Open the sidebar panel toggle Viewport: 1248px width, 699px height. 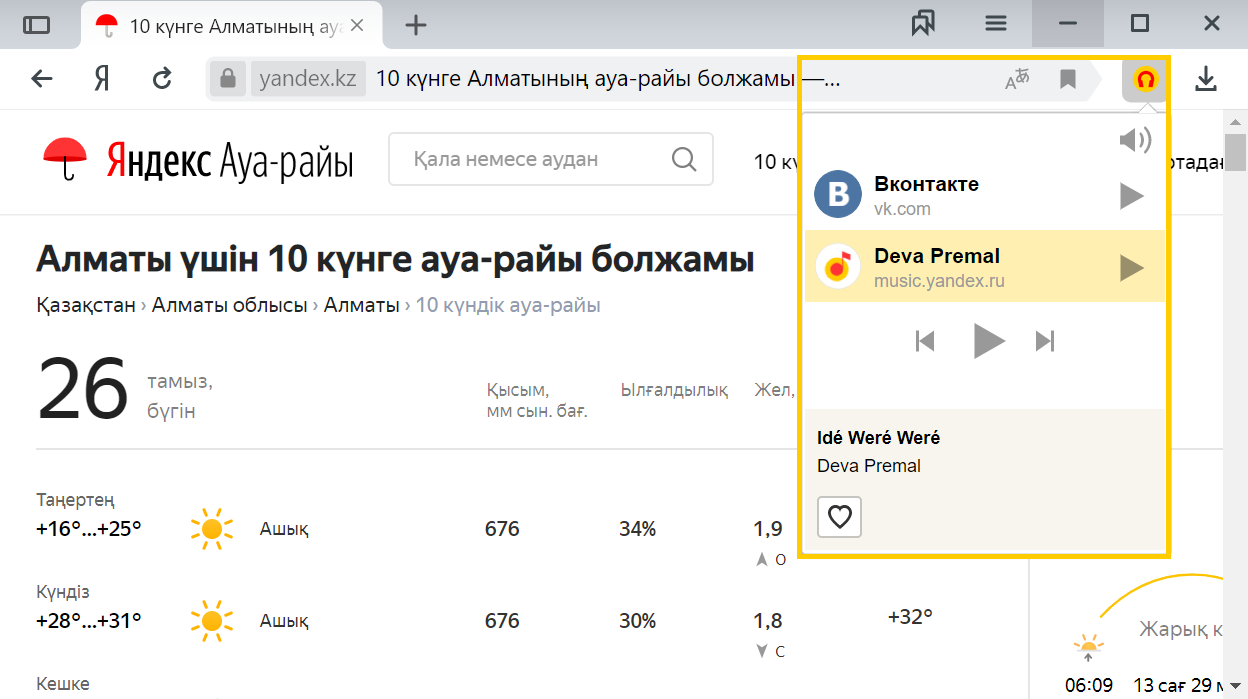click(36, 25)
